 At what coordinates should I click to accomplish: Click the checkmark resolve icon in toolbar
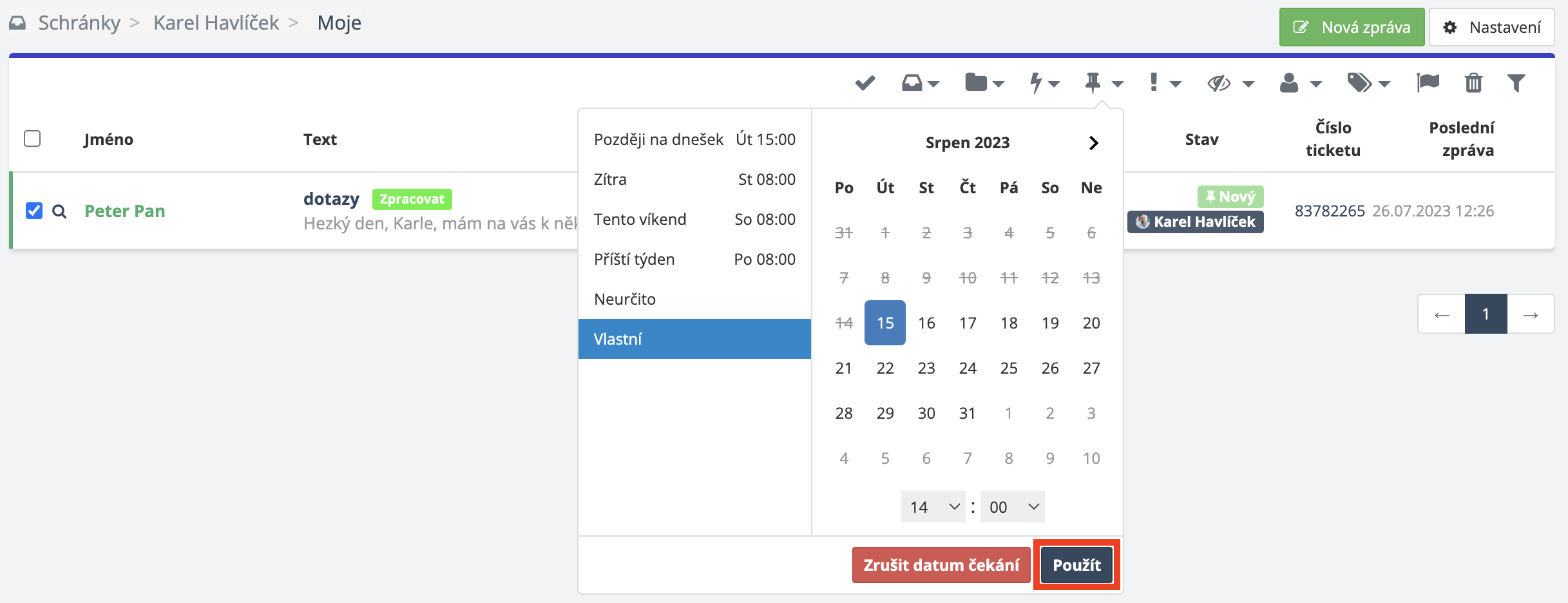click(x=865, y=83)
